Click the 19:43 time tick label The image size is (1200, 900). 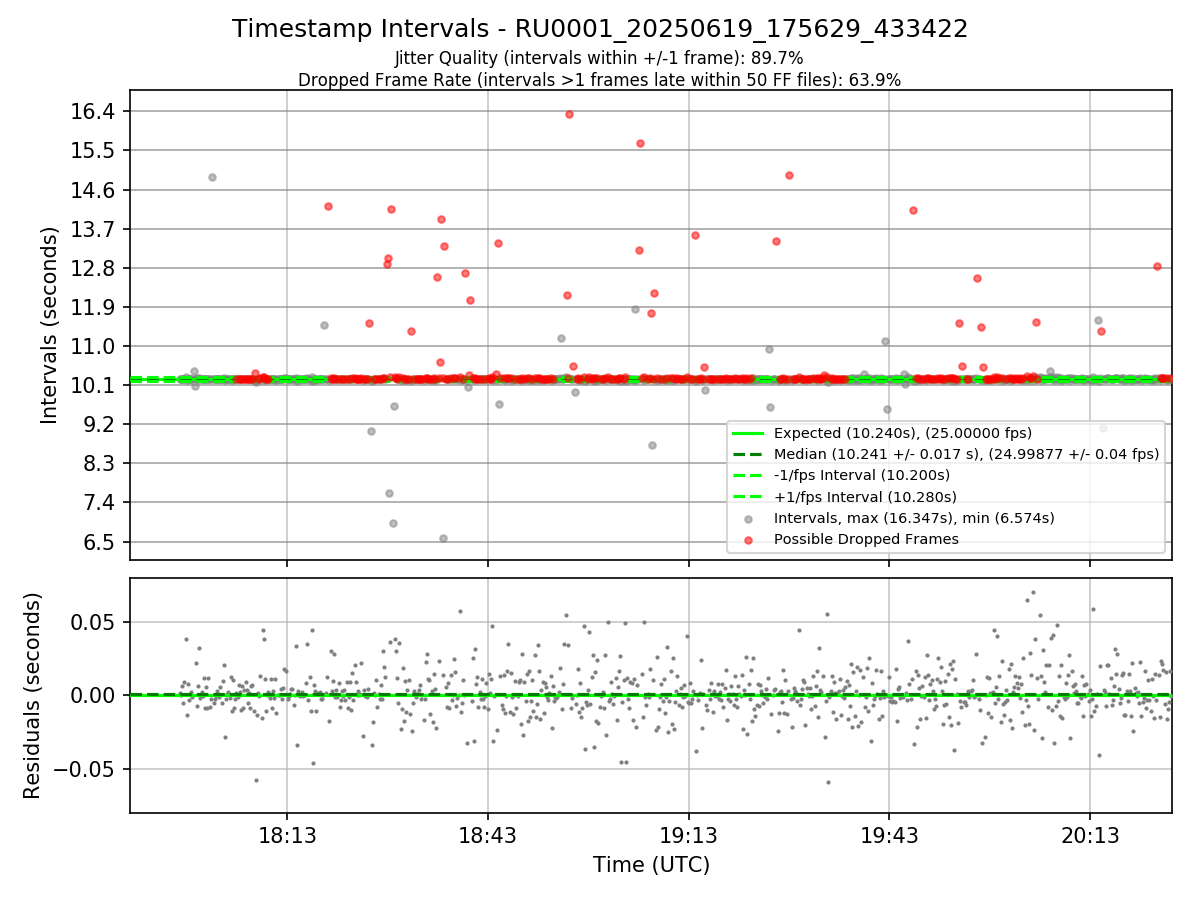pos(889,834)
